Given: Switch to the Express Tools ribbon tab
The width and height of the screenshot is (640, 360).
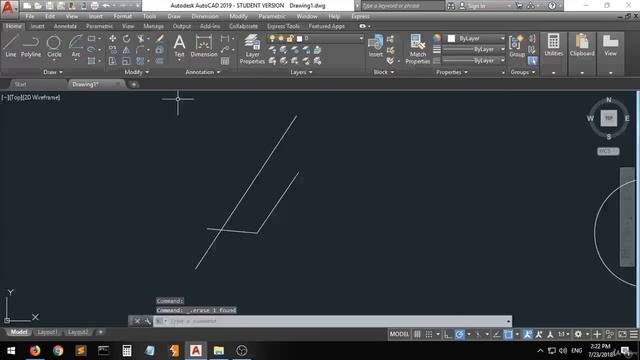Looking at the screenshot, I should click(x=283, y=26).
